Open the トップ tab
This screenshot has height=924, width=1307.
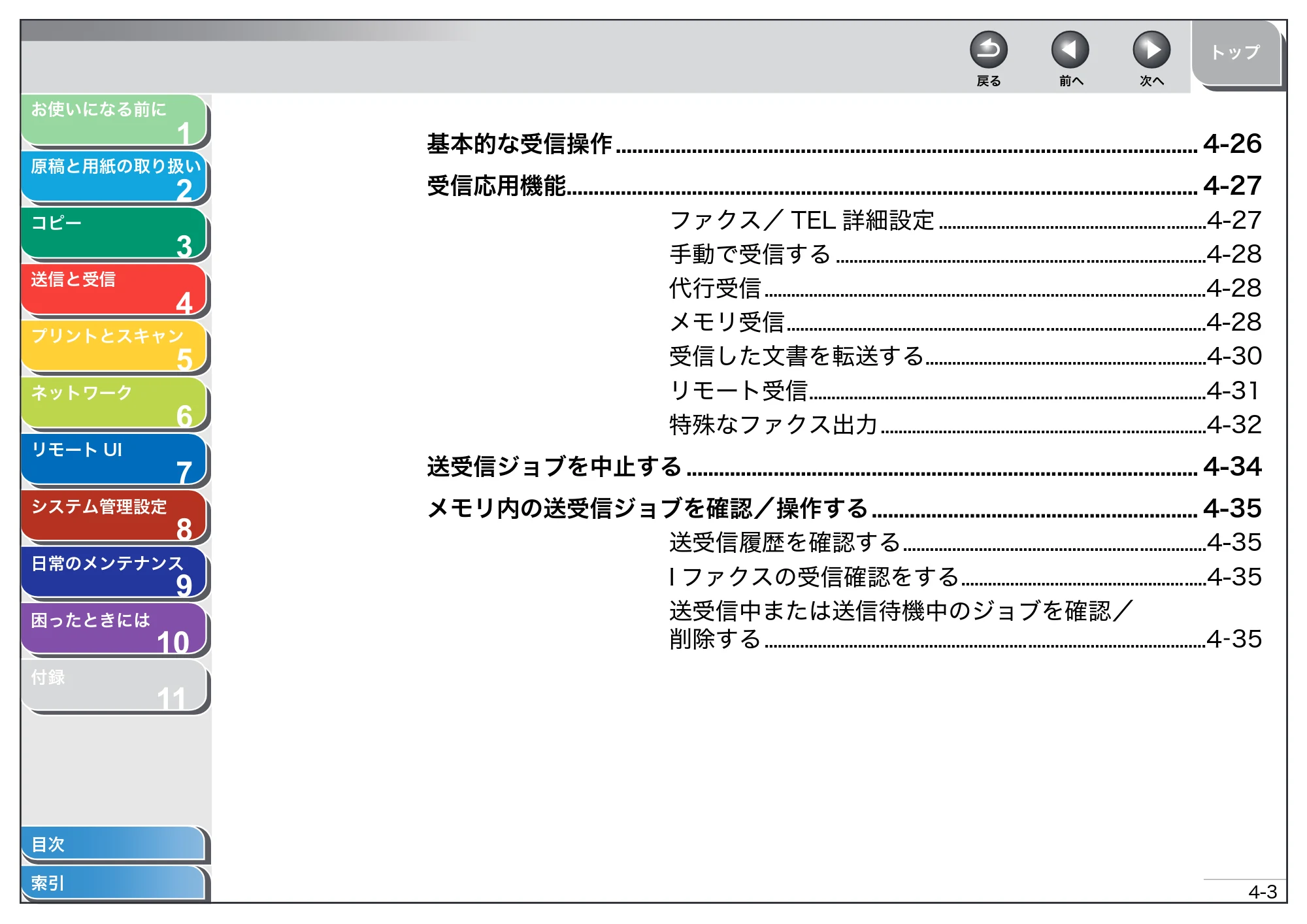click(x=1236, y=53)
